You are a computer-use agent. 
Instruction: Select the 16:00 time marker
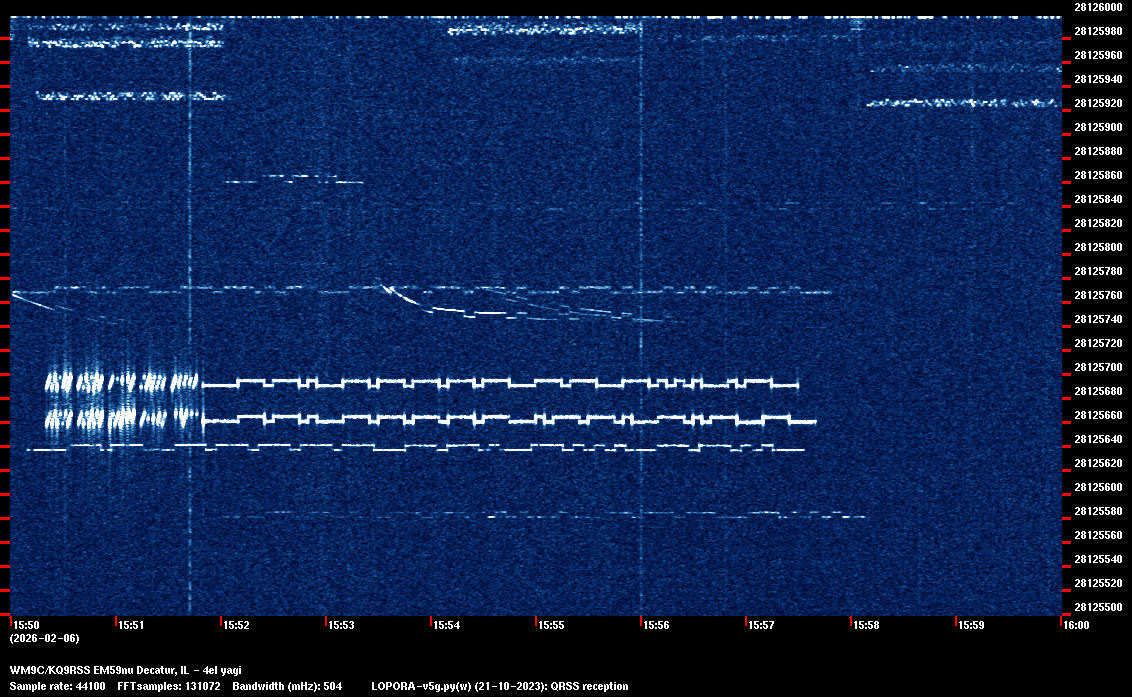click(1076, 625)
